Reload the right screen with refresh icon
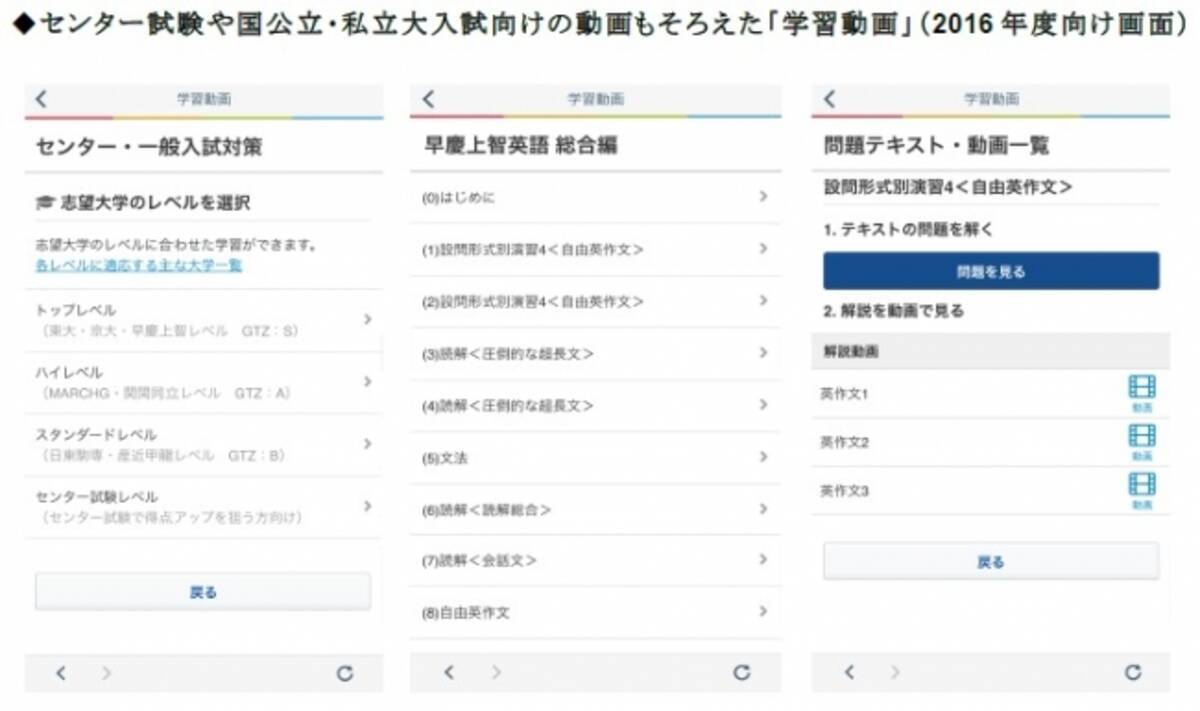The width and height of the screenshot is (1200, 711). (1133, 673)
